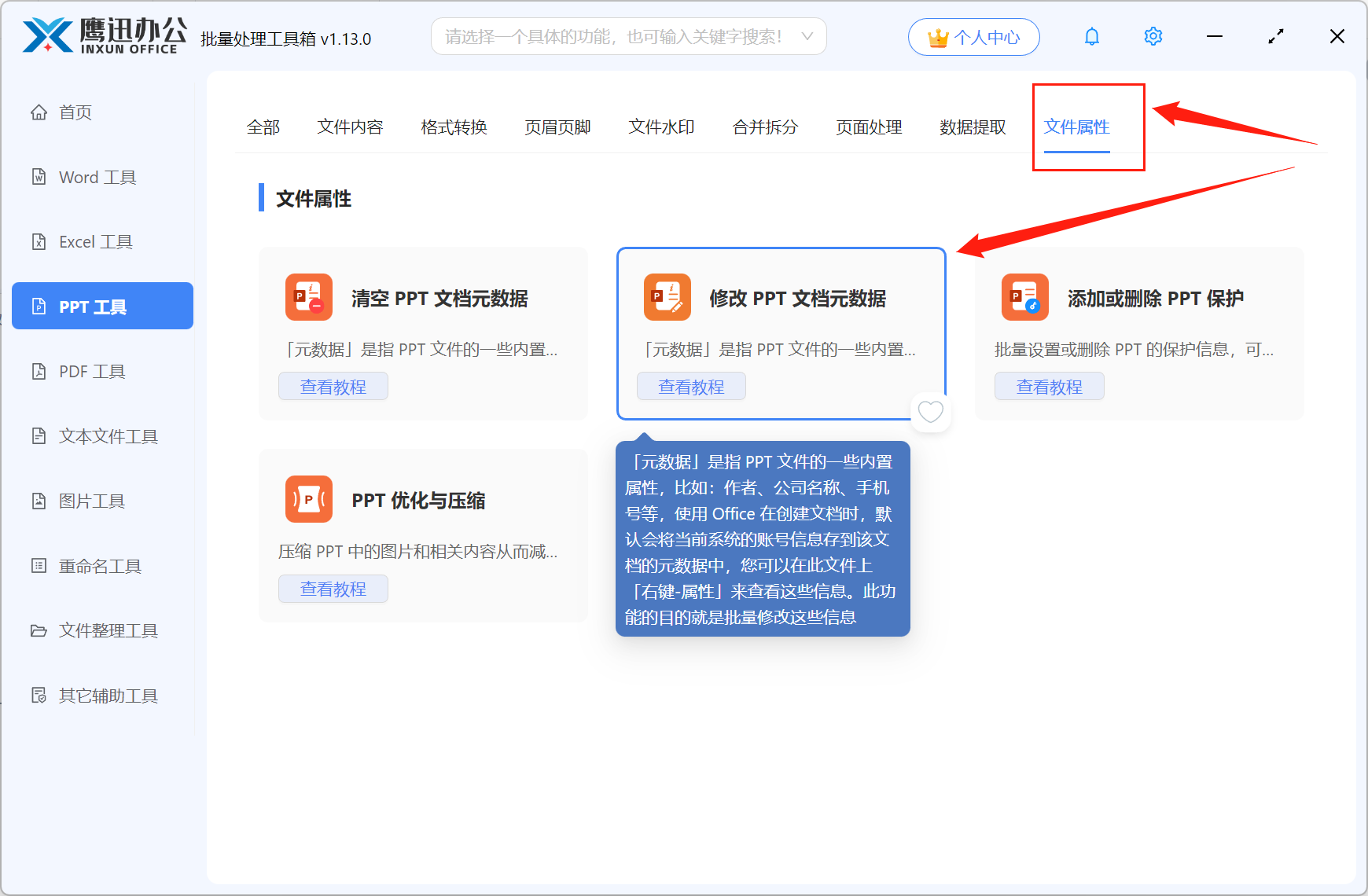This screenshot has height=896, width=1368.
Task: Favorite the 修改 PPT 文档元数据 card
Action: click(930, 412)
